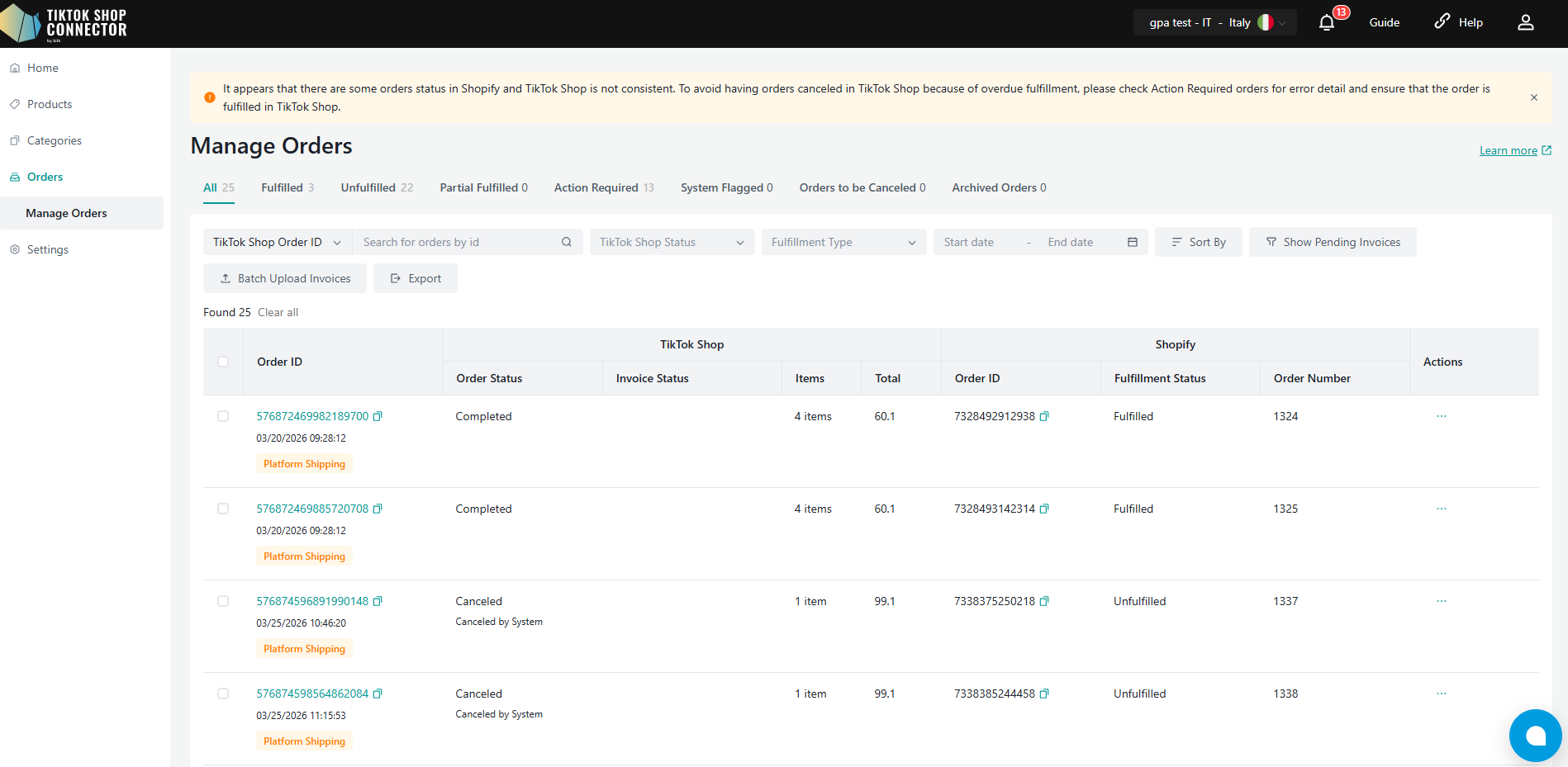Copy TikTok order ID 576872469885720708
1568x767 pixels.
(x=378, y=509)
